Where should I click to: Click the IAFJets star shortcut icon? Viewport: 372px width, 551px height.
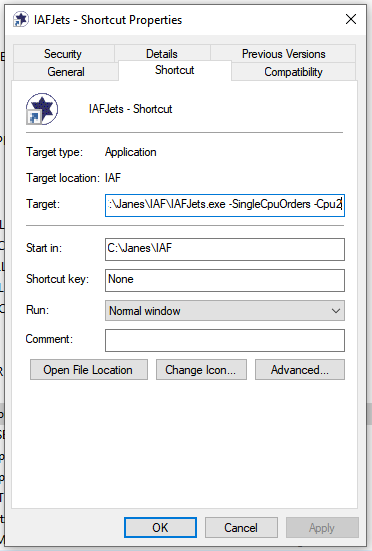42,109
